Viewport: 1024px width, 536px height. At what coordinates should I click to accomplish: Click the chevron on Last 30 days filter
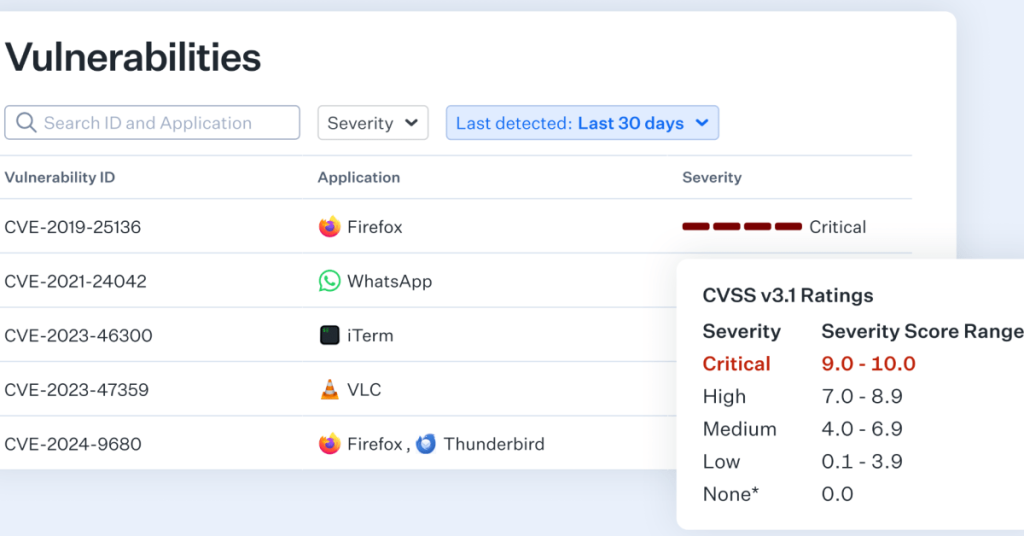point(702,123)
